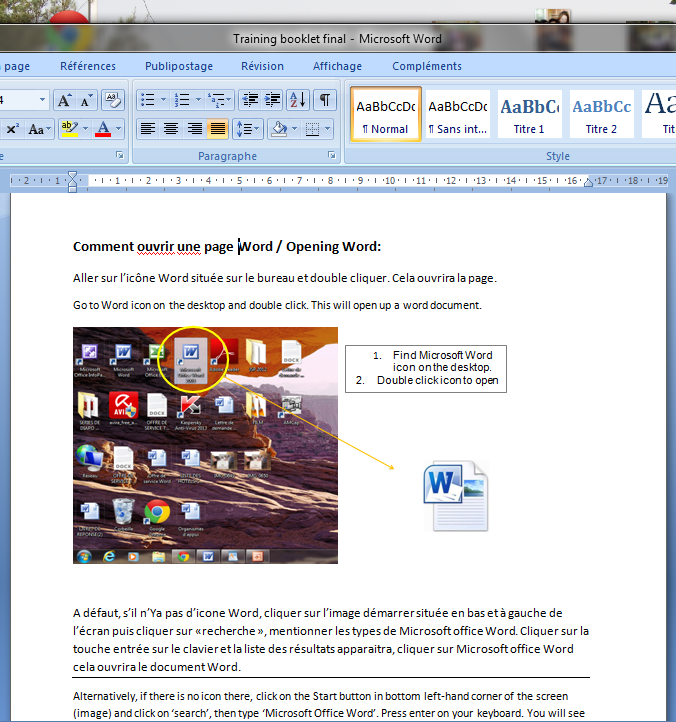This screenshot has width=676, height=722.
Task: Sort text with the A-Z icon
Action: click(x=297, y=100)
